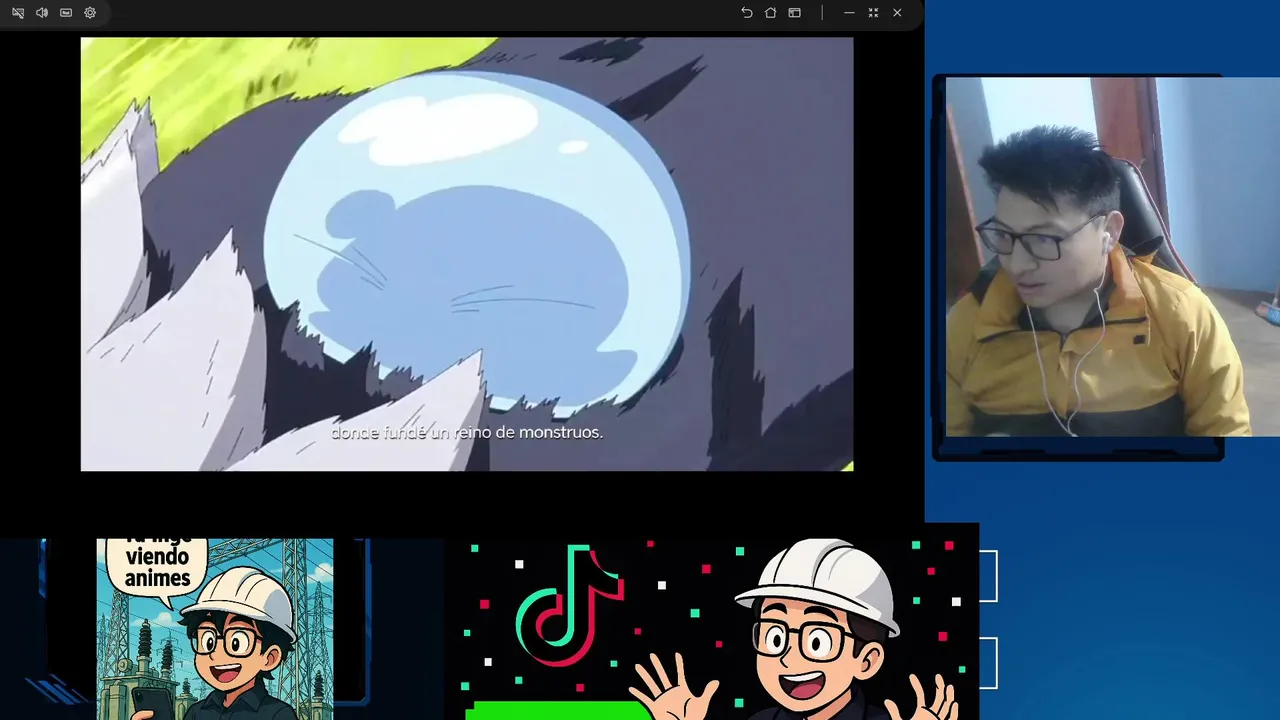The height and width of the screenshot is (720, 1280).
Task: Click the subtitle 'donde fundé un reino de monstruos.'
Action: pos(467,433)
